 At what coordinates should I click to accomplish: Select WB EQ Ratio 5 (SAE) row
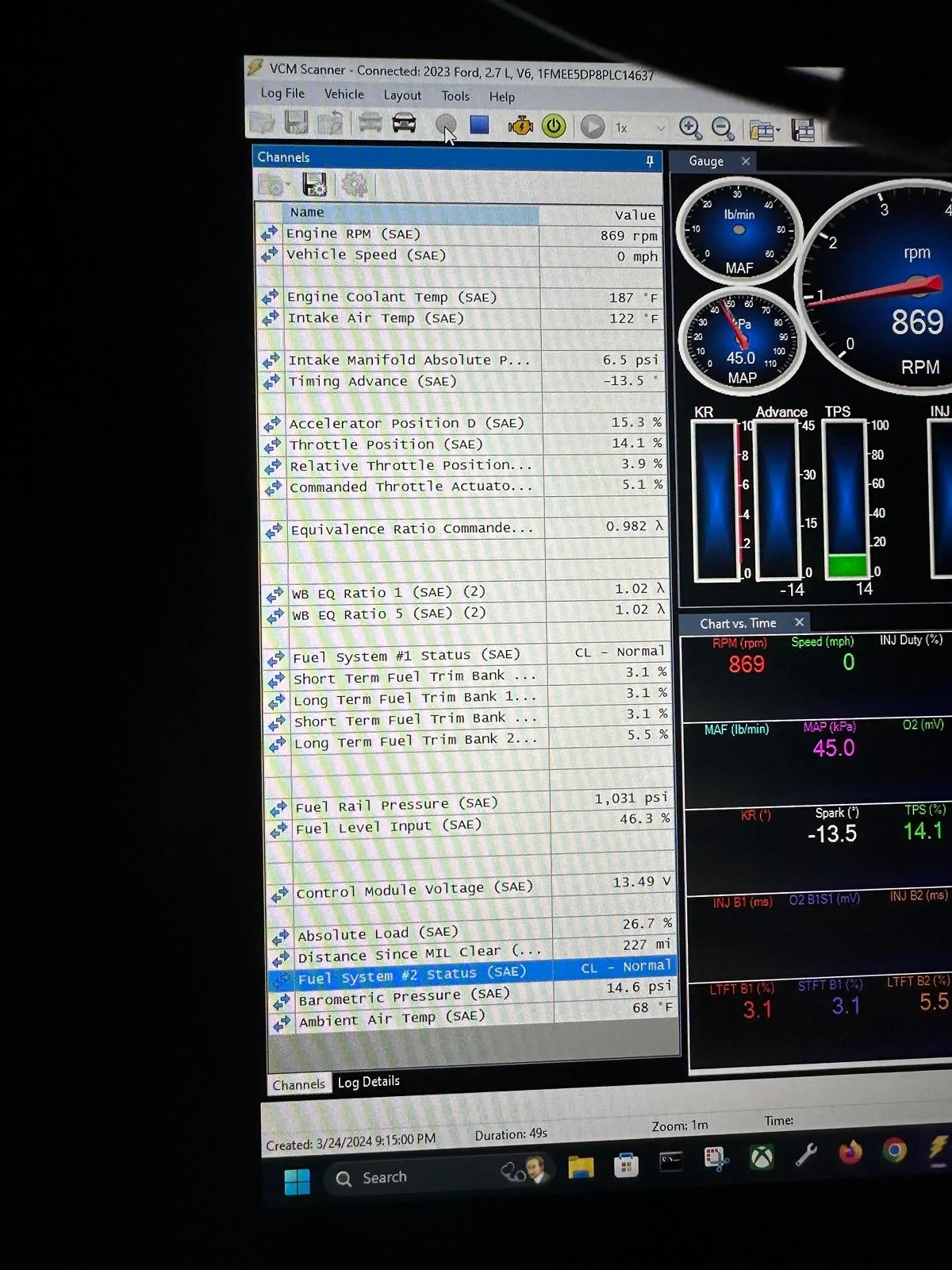[x=466, y=614]
